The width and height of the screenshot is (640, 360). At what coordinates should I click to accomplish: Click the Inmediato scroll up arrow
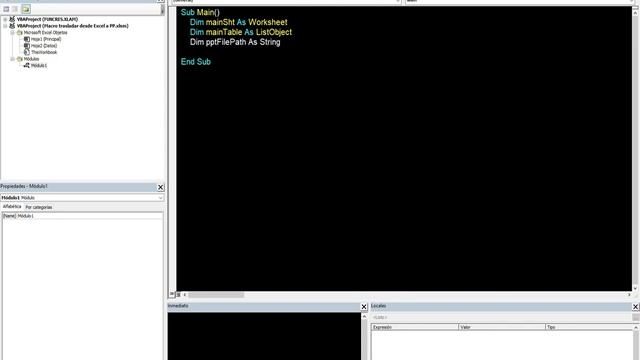(x=364, y=316)
